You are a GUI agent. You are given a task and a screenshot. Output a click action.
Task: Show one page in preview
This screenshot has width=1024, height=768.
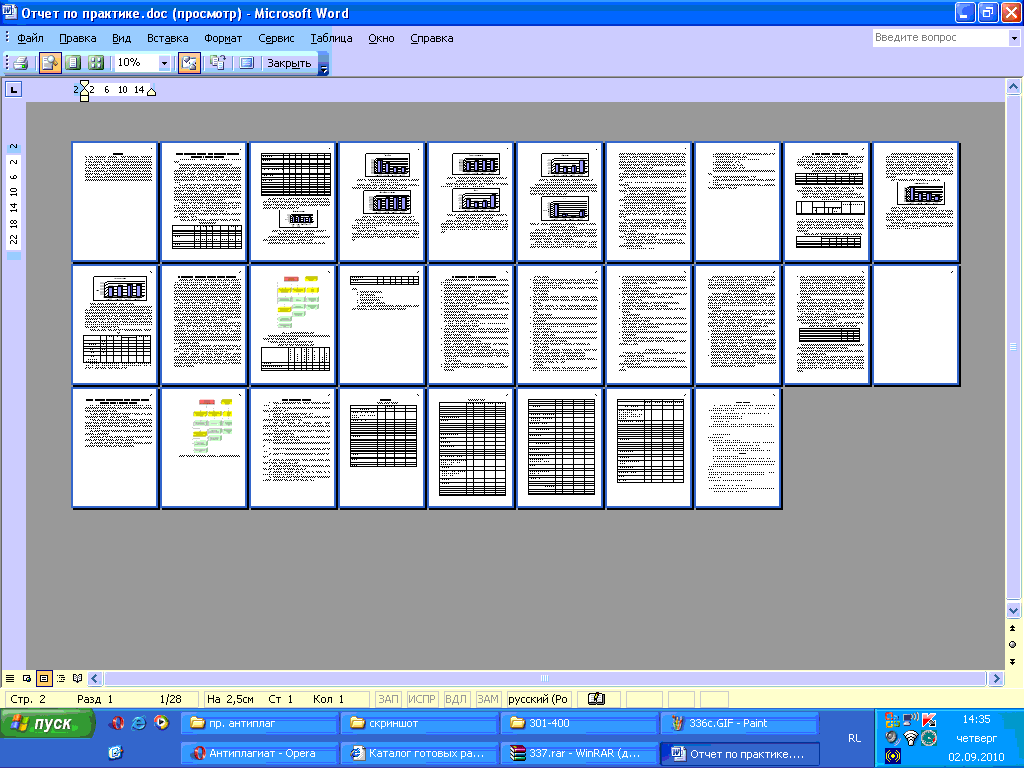point(73,63)
